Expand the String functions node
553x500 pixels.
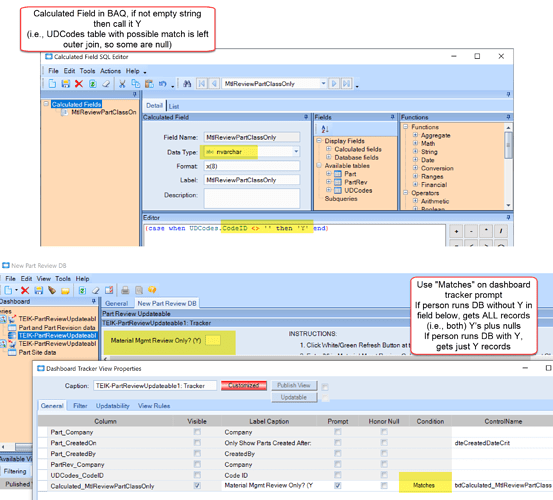coord(415,152)
